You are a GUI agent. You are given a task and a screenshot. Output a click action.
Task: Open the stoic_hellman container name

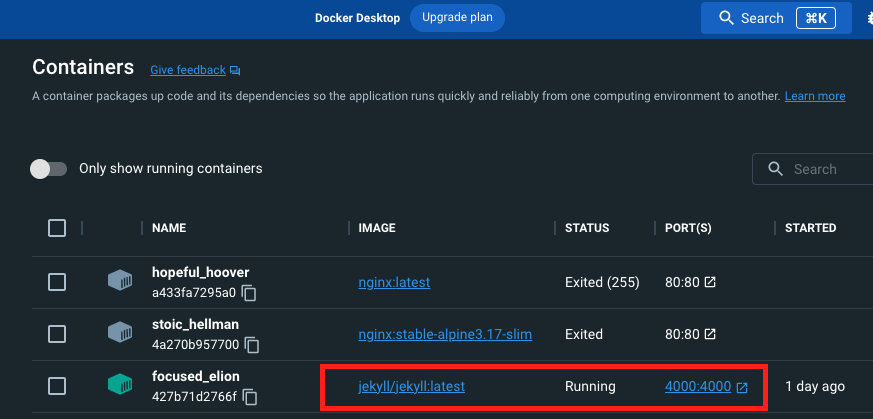(x=195, y=324)
